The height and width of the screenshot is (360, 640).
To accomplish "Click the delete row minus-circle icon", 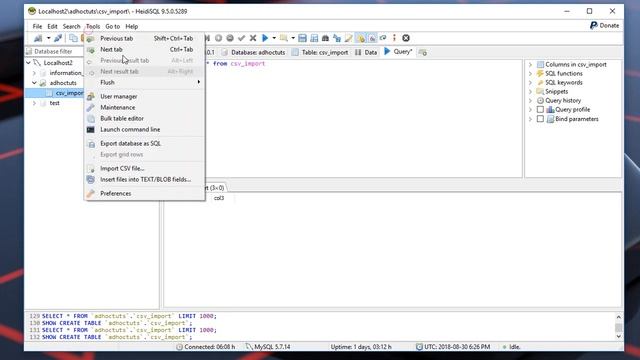I will pos(230,38).
